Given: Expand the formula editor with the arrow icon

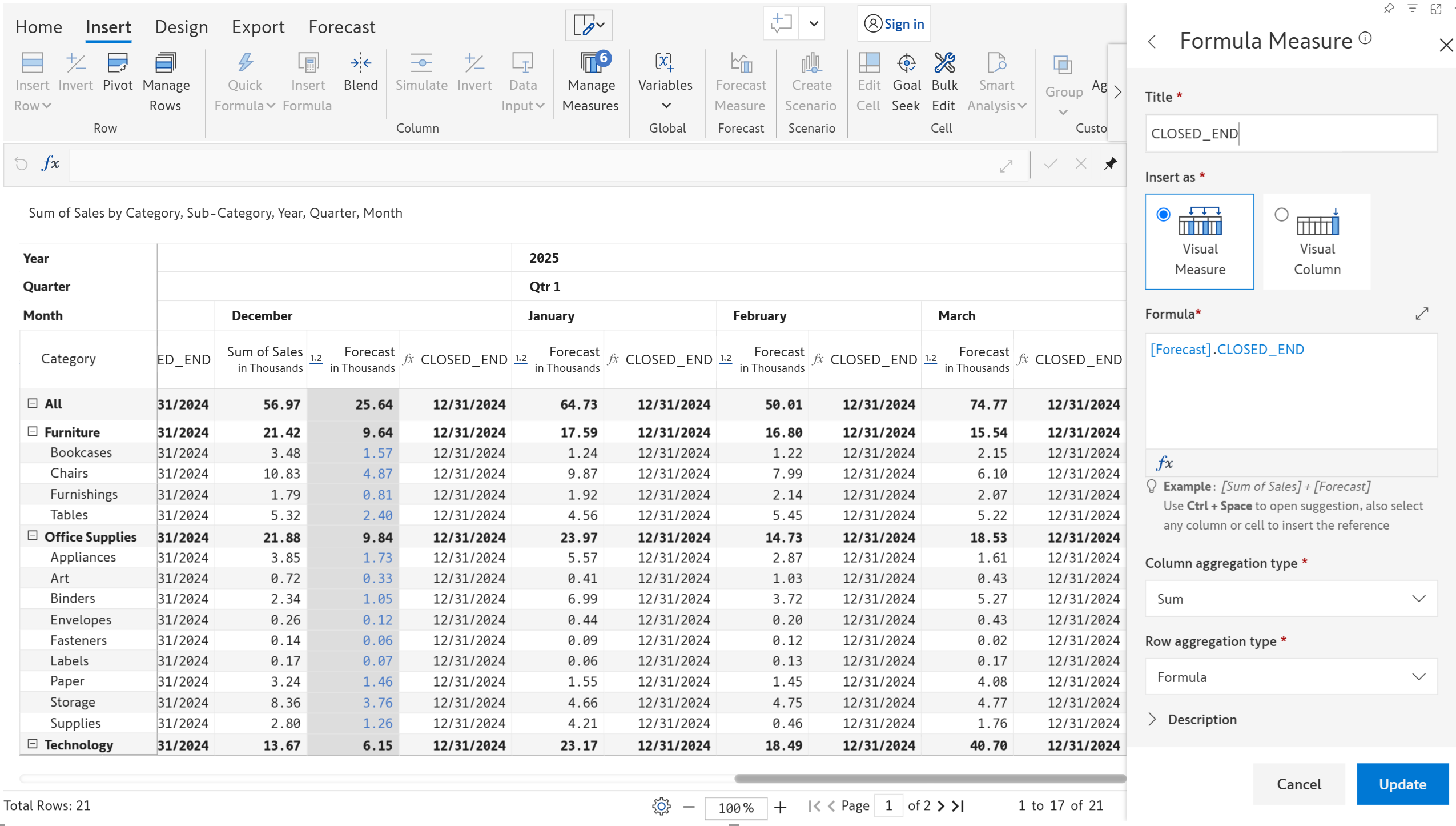Looking at the screenshot, I should 1421,314.
